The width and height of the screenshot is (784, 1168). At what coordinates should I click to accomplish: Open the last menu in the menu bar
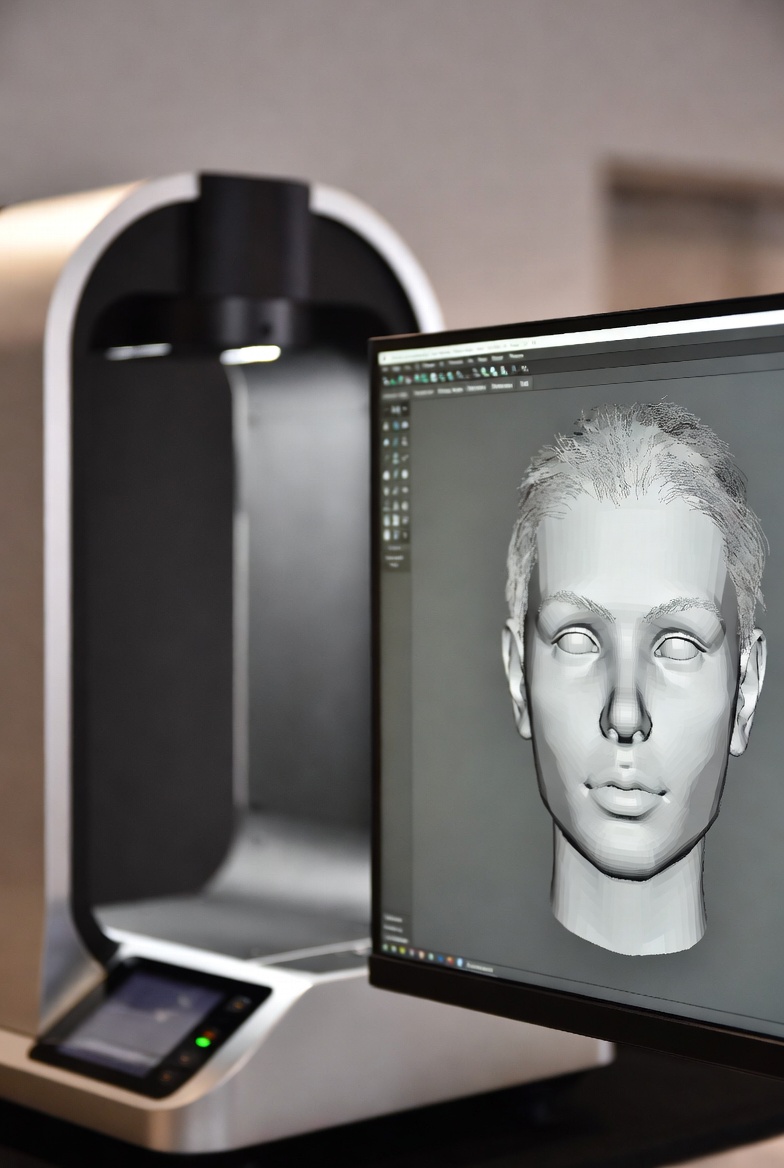[x=516, y=357]
